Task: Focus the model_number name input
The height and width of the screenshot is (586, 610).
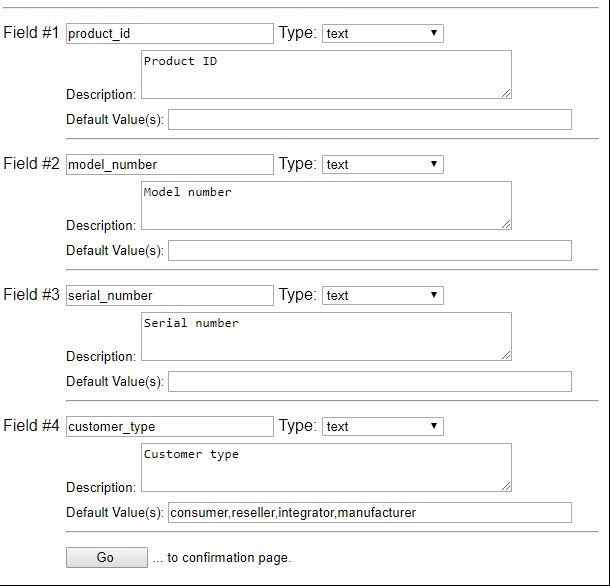Action: [x=169, y=164]
